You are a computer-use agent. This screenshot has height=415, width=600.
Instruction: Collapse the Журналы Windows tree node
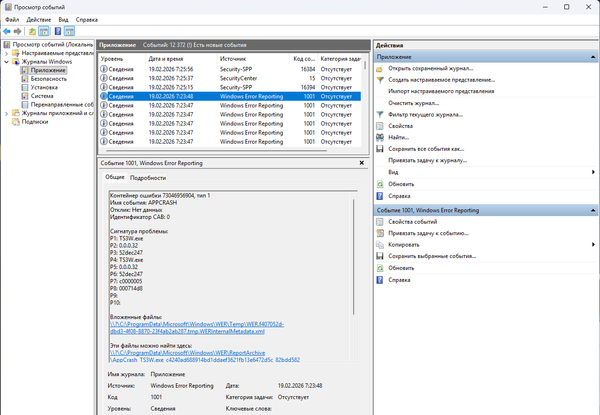pos(4,62)
